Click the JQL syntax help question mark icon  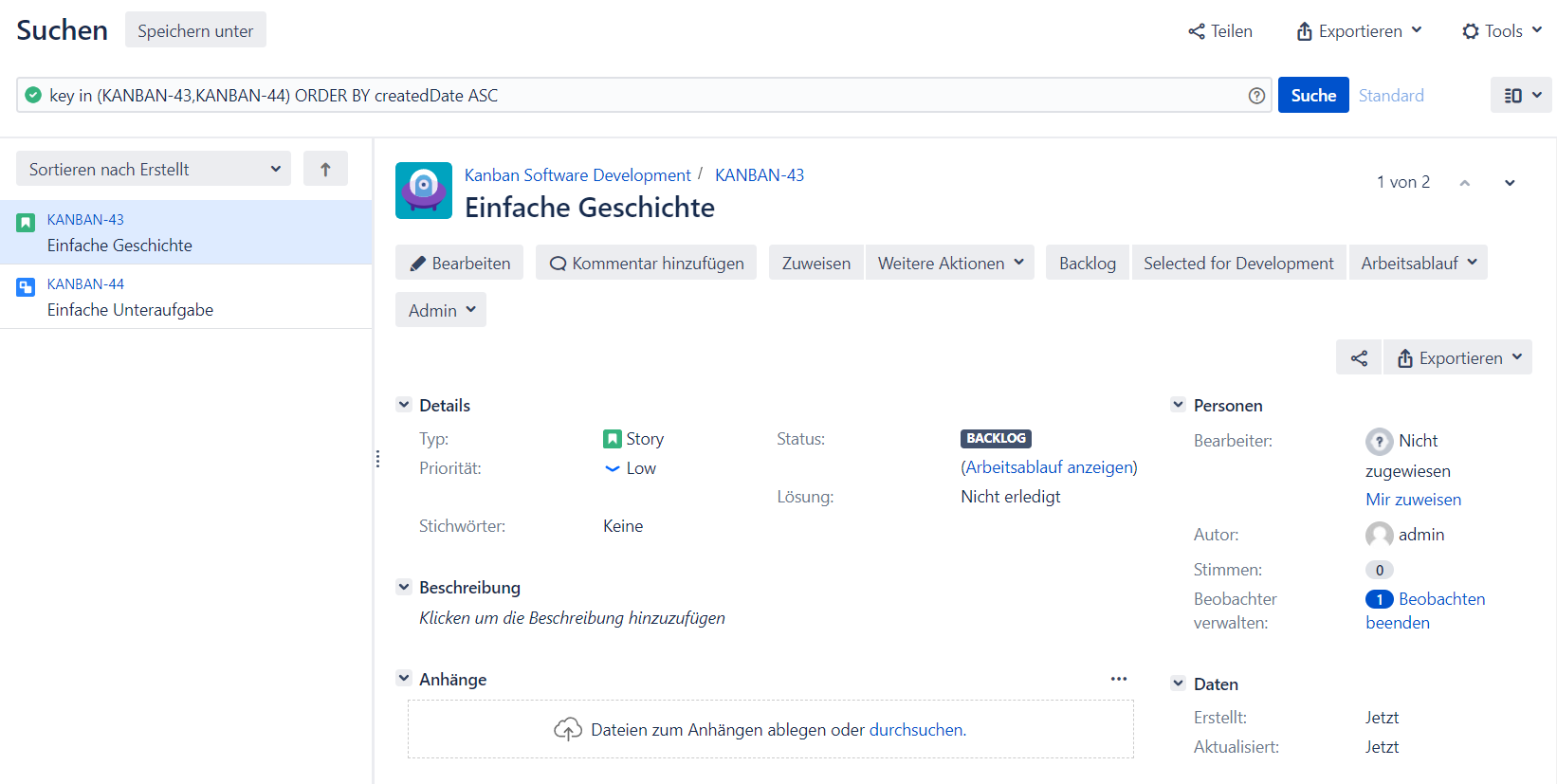[x=1256, y=96]
